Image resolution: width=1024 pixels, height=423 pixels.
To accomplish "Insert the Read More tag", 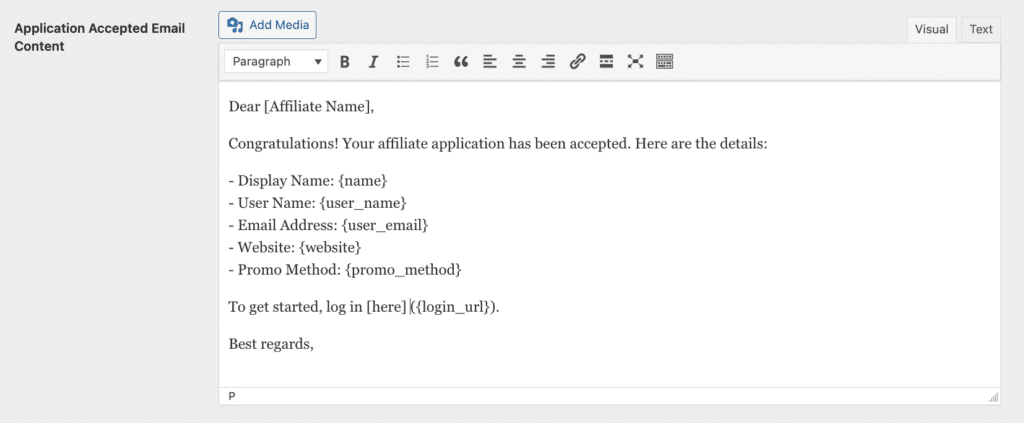I will [606, 62].
